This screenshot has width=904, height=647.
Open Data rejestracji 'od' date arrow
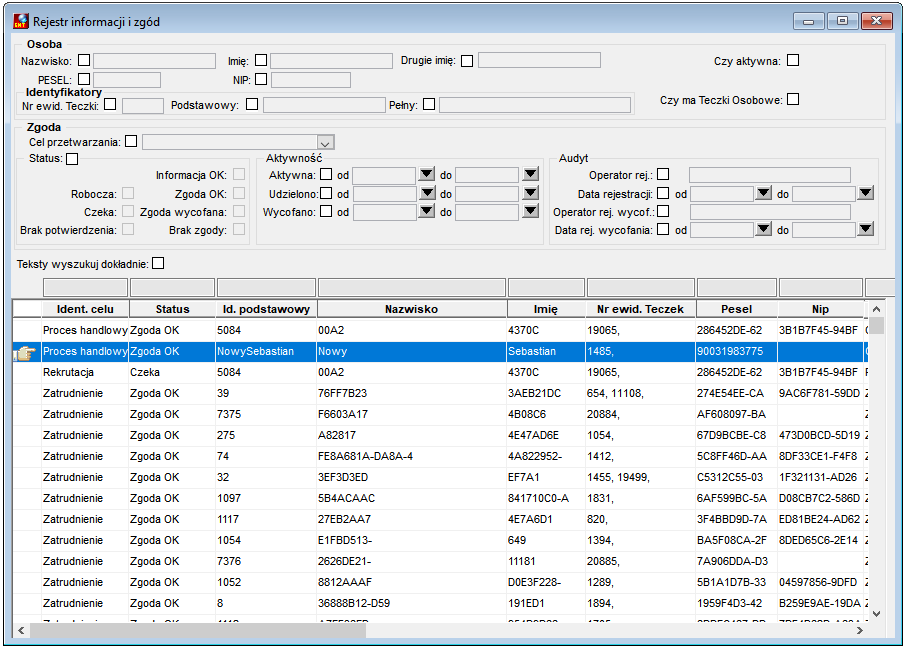point(764,193)
